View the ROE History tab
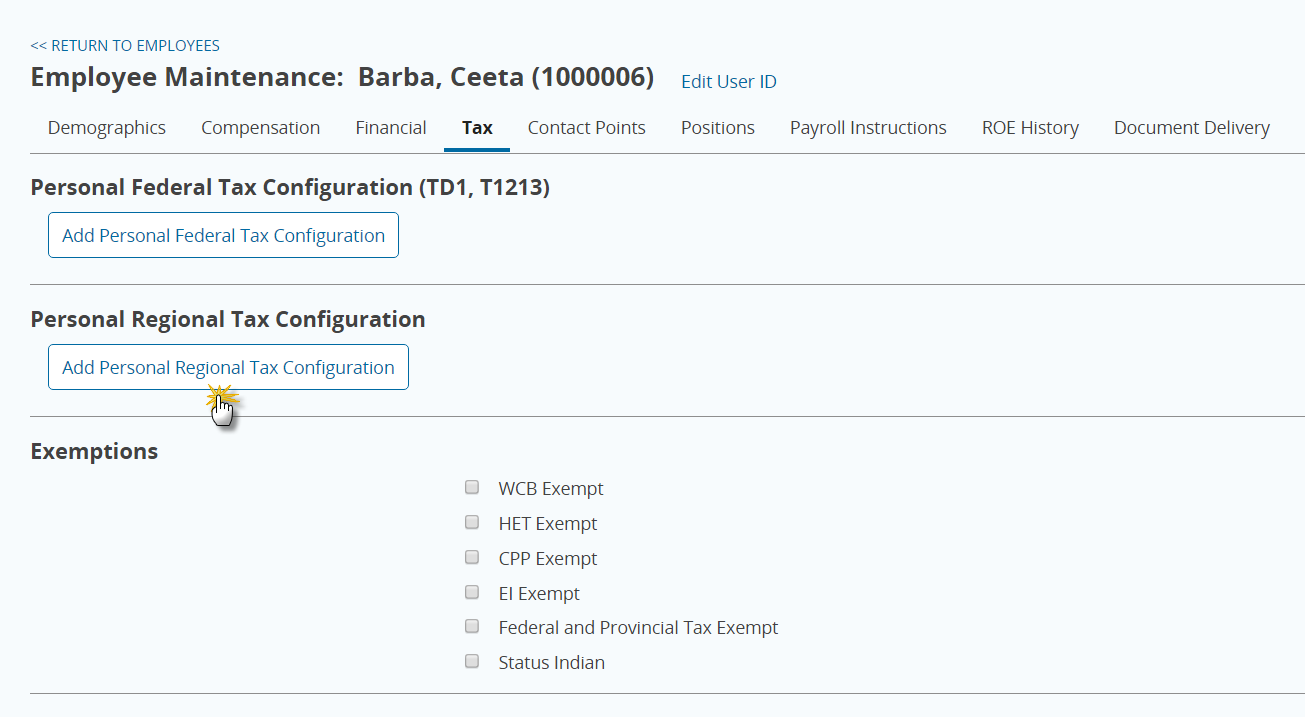This screenshot has width=1305, height=717. coord(1030,128)
